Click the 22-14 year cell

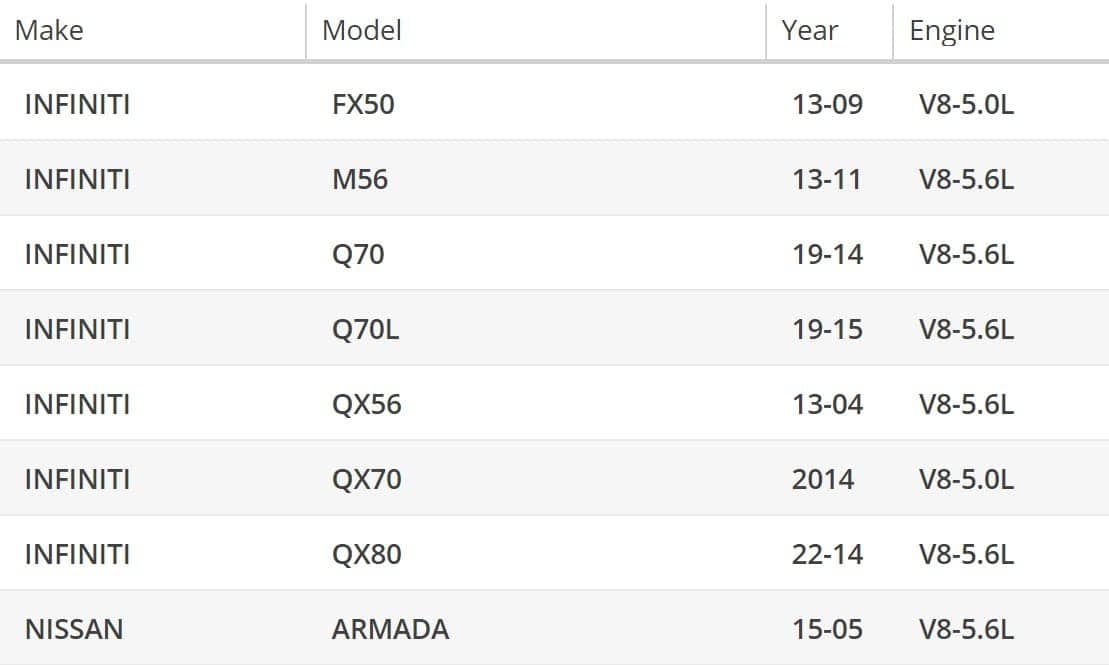coord(827,554)
